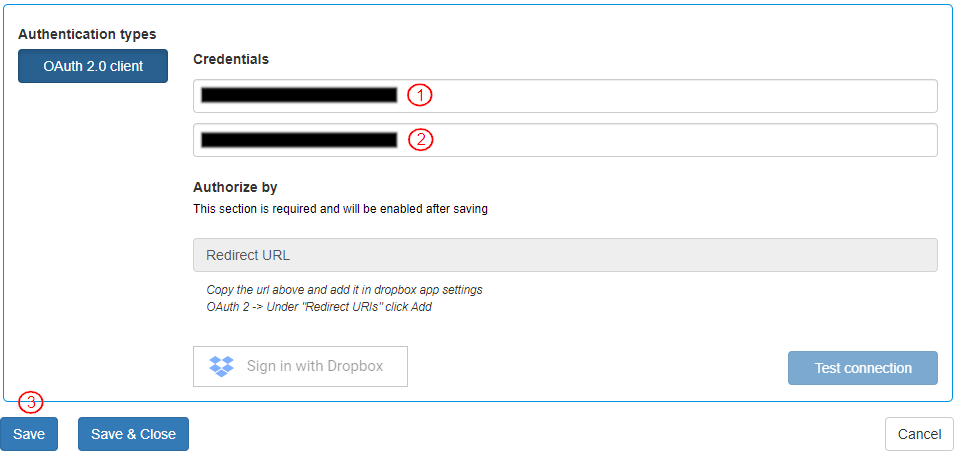Click the Save & Close button

(x=133, y=434)
